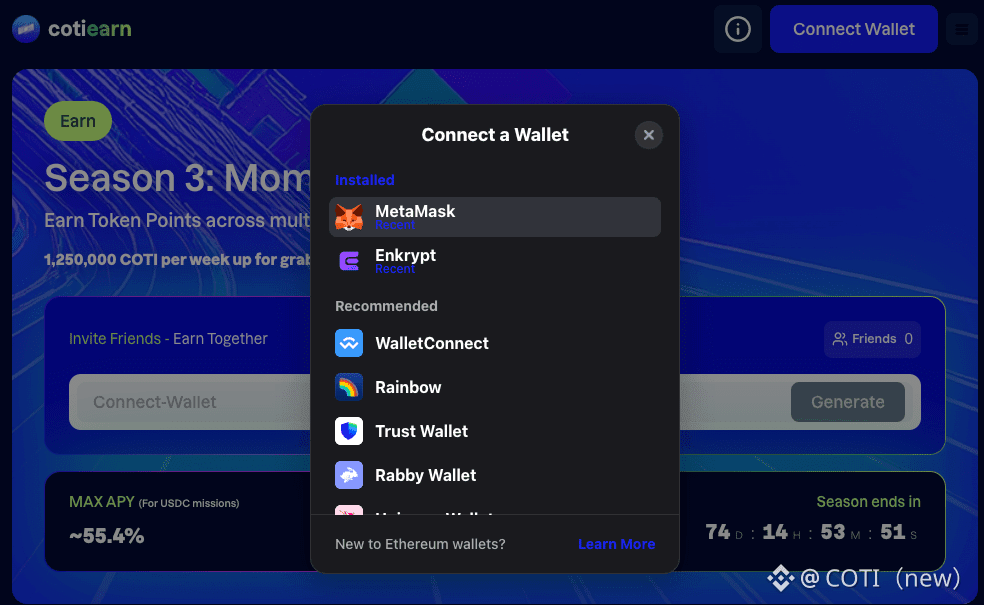Screen dimensions: 984x605
Task: Click the MAX APY label
Action: [x=102, y=502]
